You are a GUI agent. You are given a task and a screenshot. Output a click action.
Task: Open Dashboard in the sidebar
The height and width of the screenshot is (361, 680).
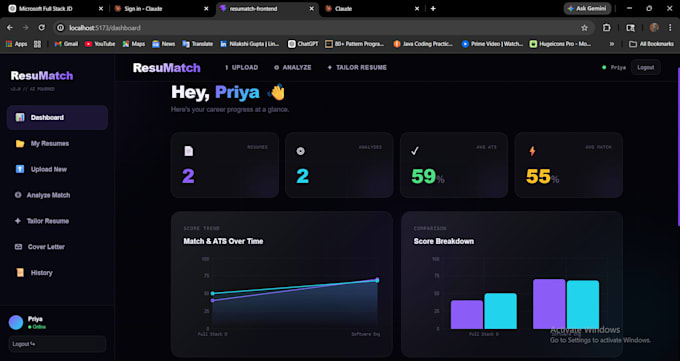click(57, 118)
